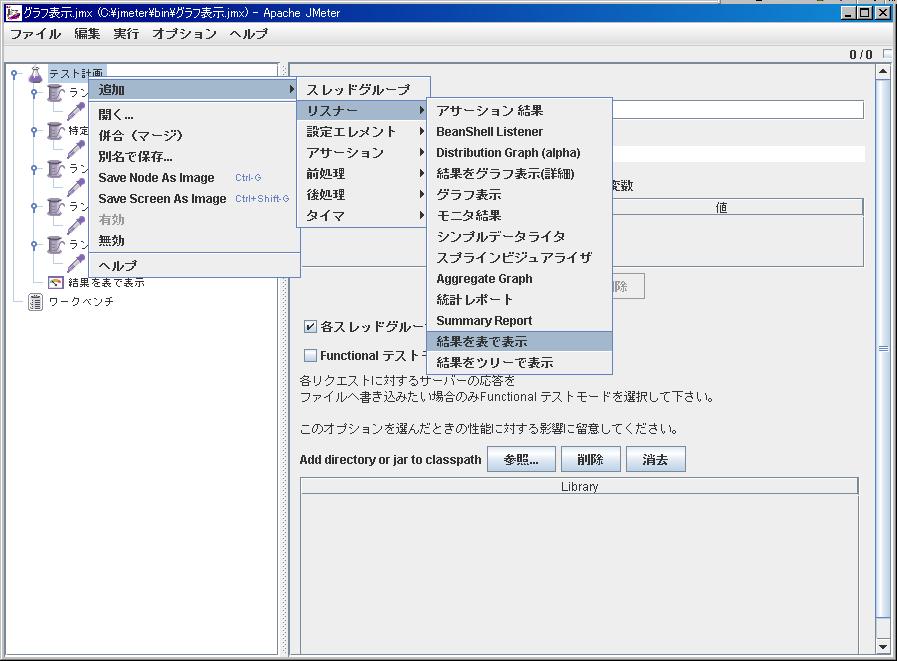Select リスナー in the add submenu
The width and height of the screenshot is (897, 661).
coord(363,110)
